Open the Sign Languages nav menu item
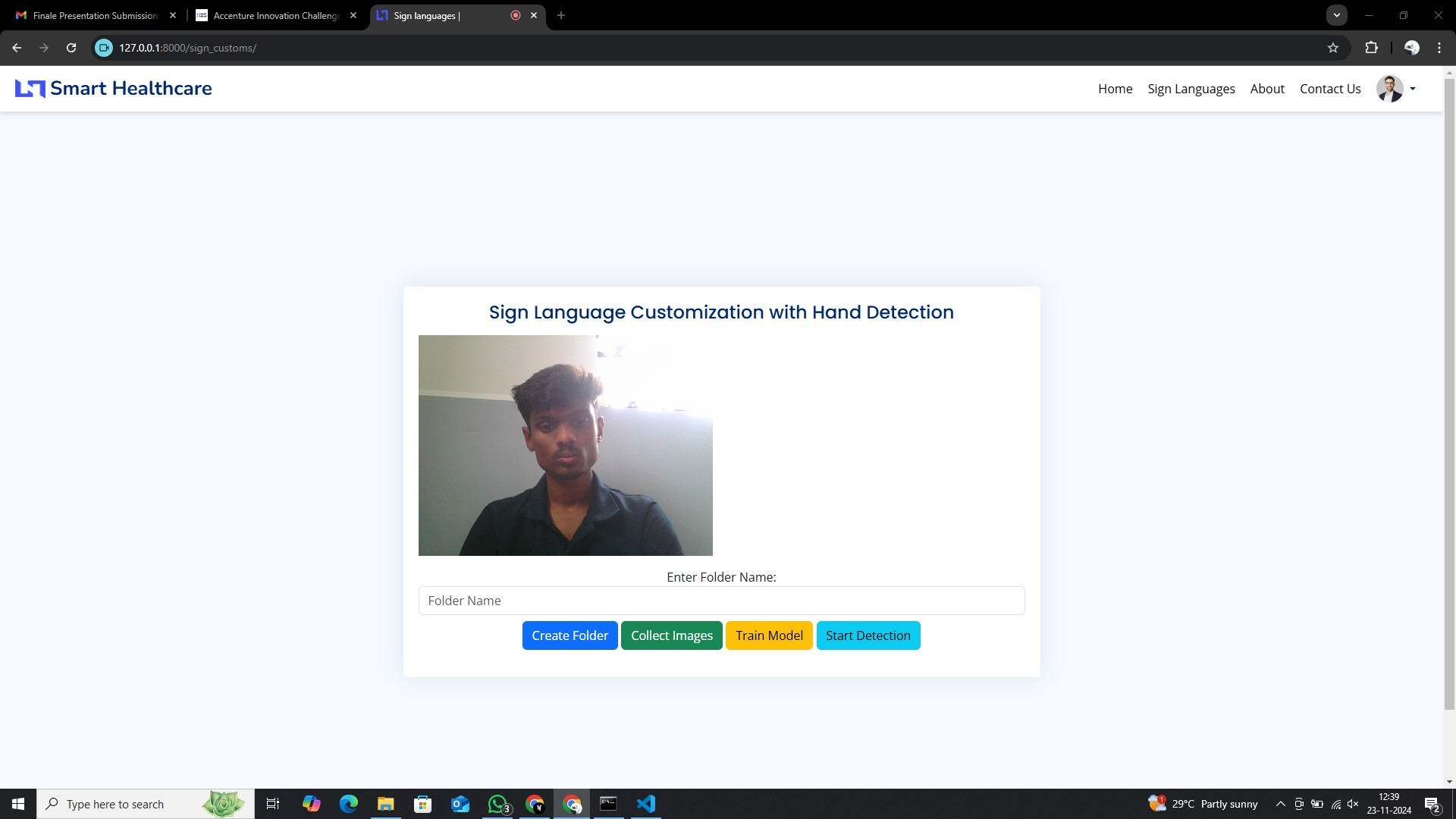The height and width of the screenshot is (819, 1456). (1191, 89)
